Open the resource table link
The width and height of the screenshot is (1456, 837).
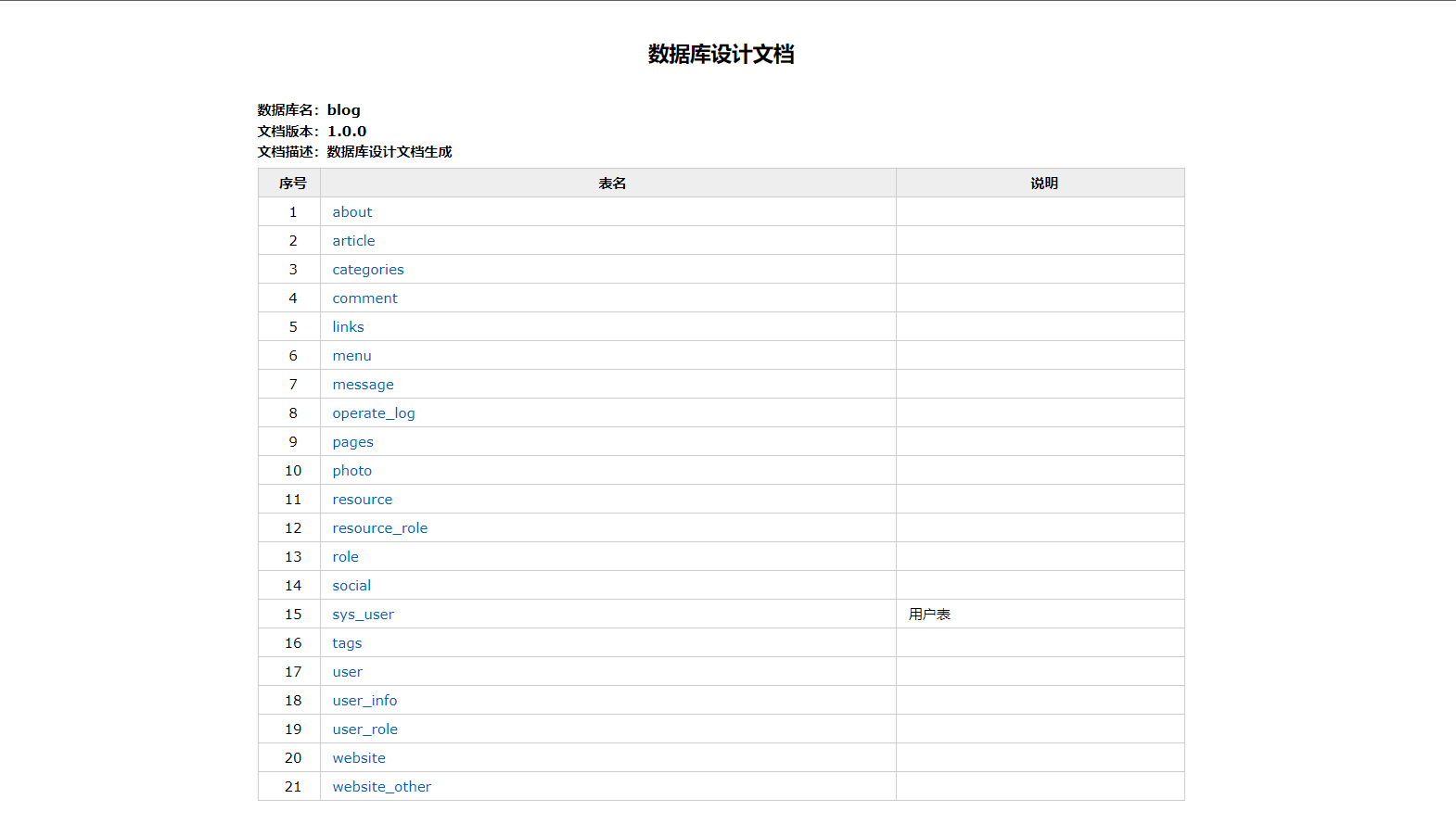[363, 500]
